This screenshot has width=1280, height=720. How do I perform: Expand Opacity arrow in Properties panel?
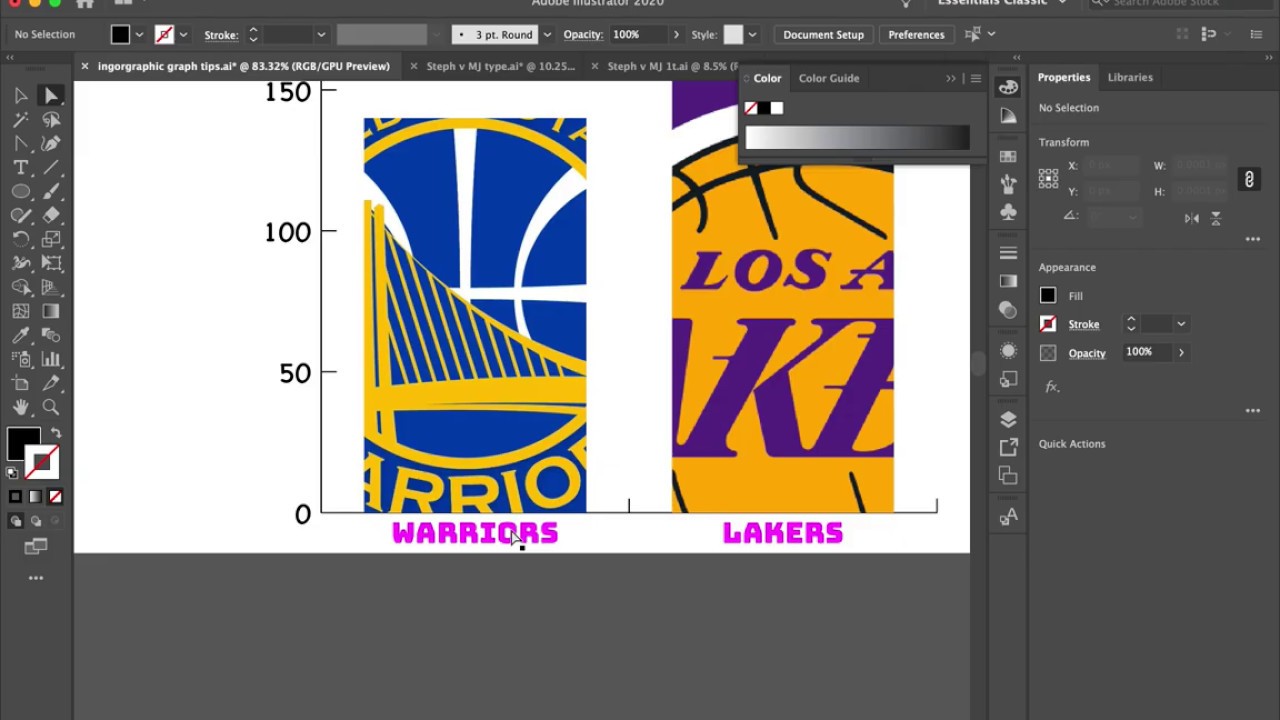pyautogui.click(x=1181, y=352)
